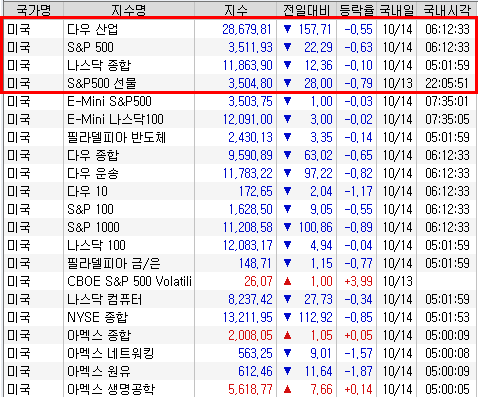Select the NYSE 종합 index name
The height and width of the screenshot is (397, 478).
[97, 317]
